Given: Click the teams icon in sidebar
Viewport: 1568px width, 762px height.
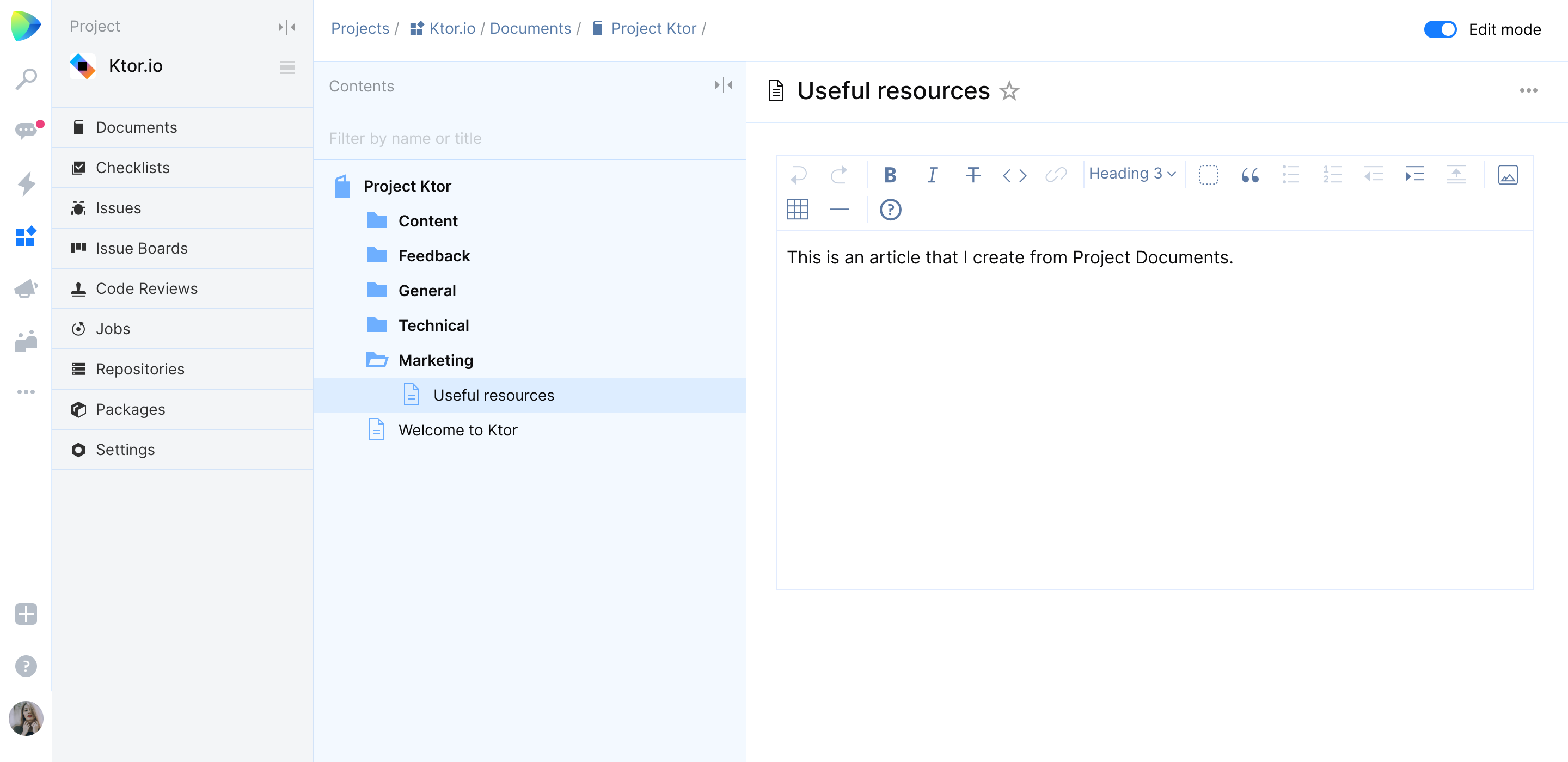Looking at the screenshot, I should click(26, 341).
